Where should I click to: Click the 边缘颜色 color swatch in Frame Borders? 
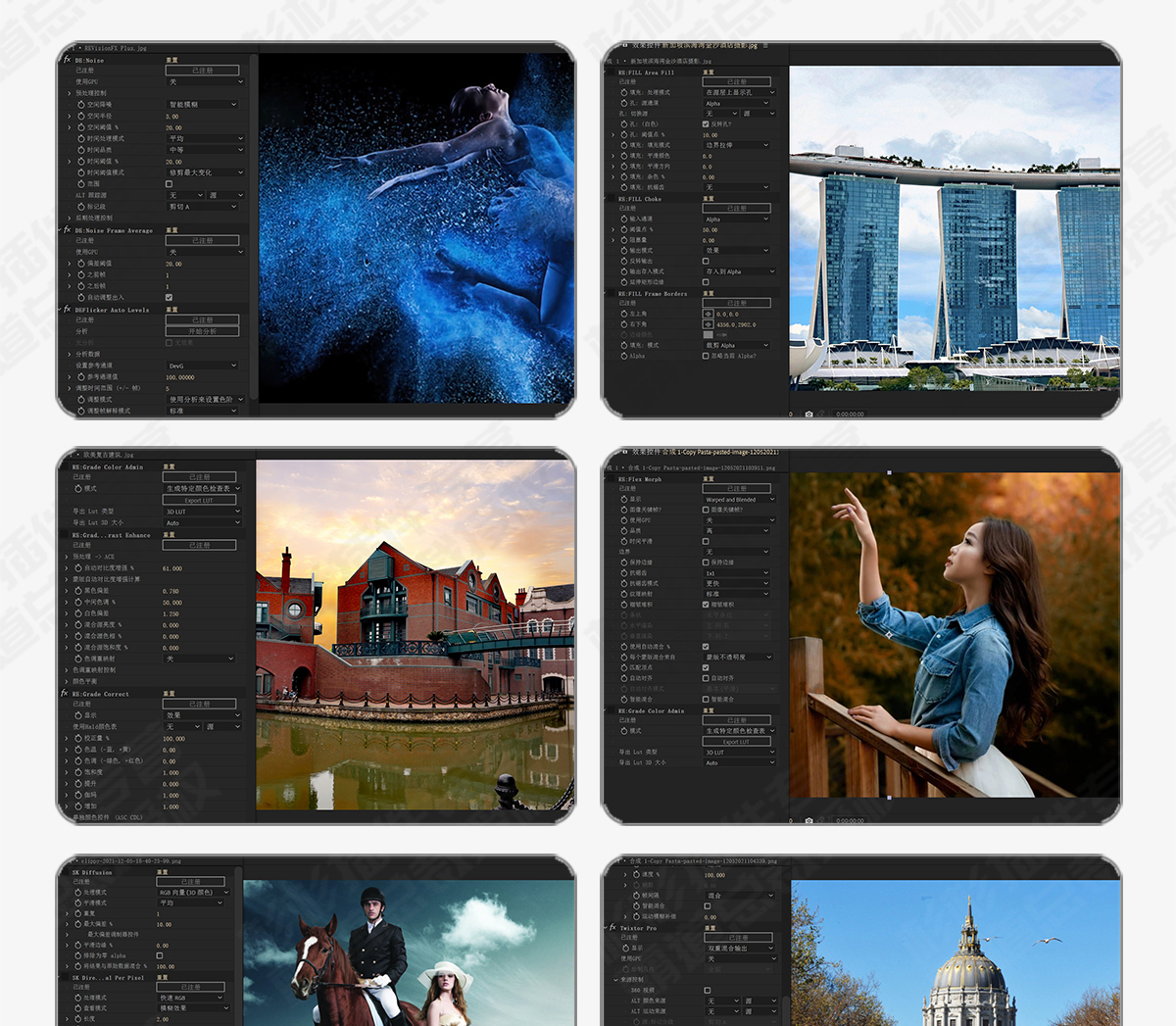click(x=709, y=334)
